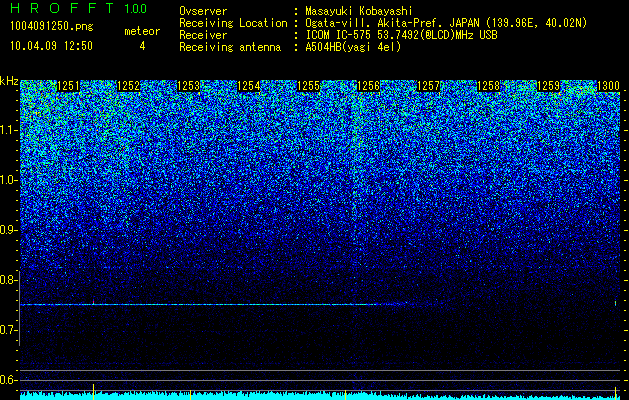The height and width of the screenshot is (400, 629).
Task: Click the ICOM IC-575 receiver text
Action: 401,35
